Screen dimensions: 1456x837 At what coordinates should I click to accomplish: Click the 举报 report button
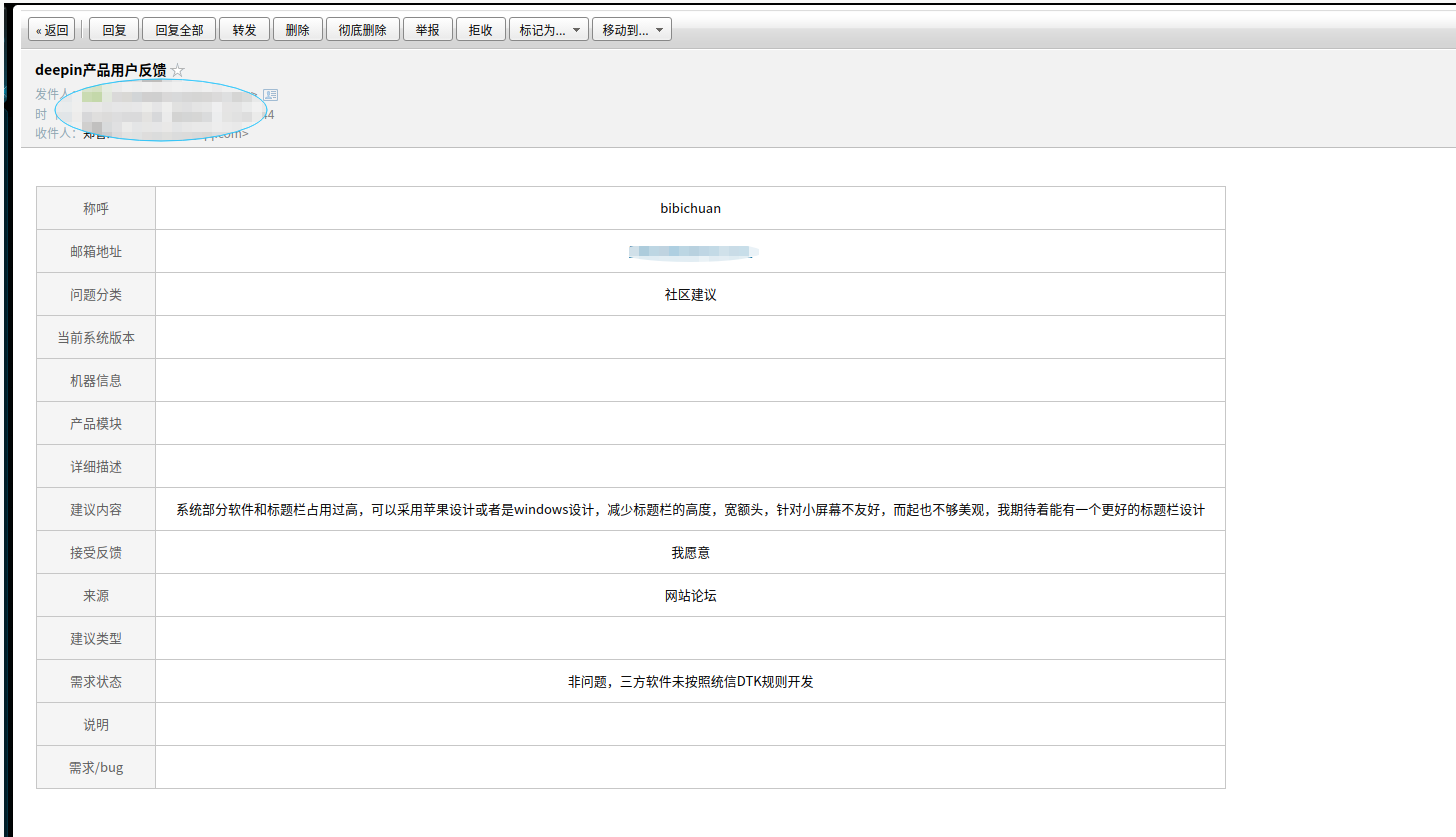point(427,29)
